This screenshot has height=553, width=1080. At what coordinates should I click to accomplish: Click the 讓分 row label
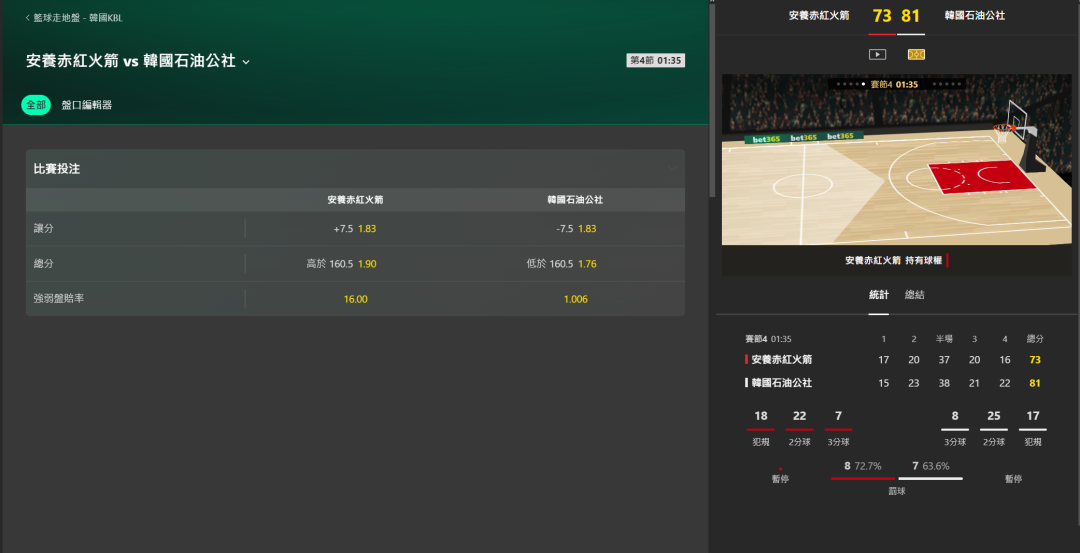coord(44,229)
